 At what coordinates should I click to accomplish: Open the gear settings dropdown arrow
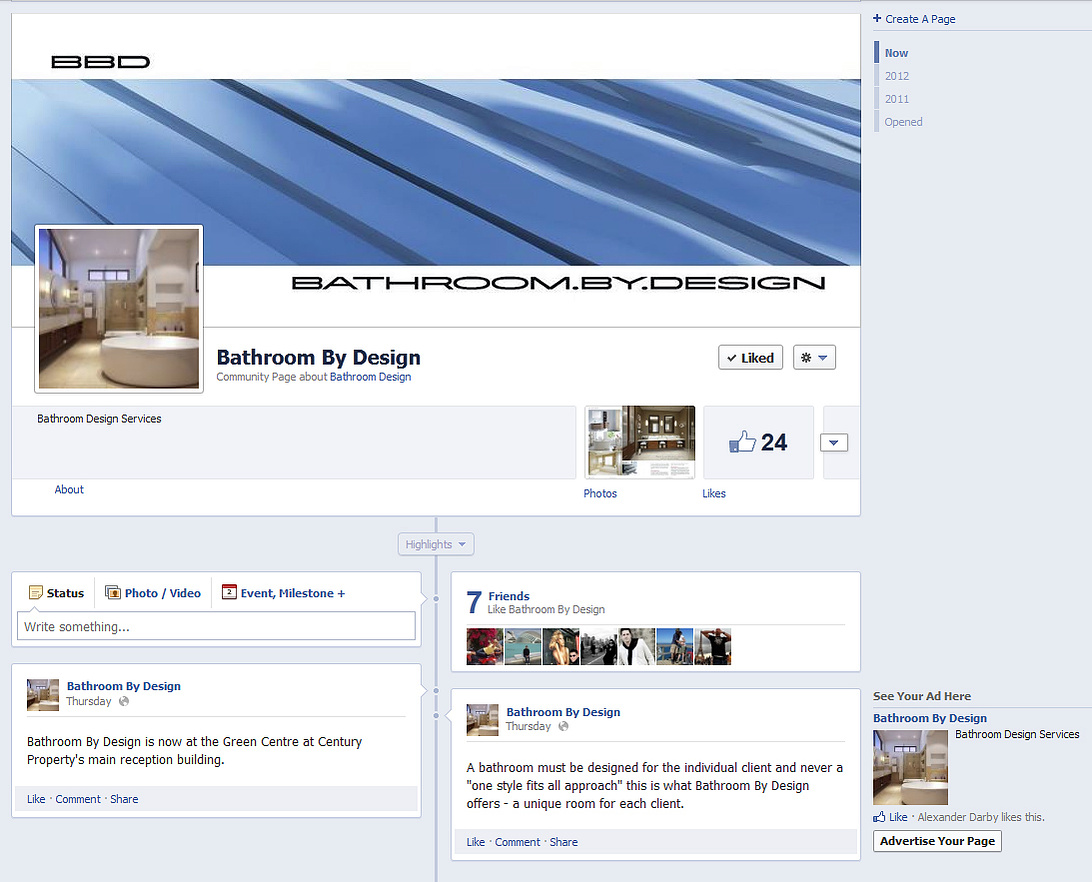822,357
